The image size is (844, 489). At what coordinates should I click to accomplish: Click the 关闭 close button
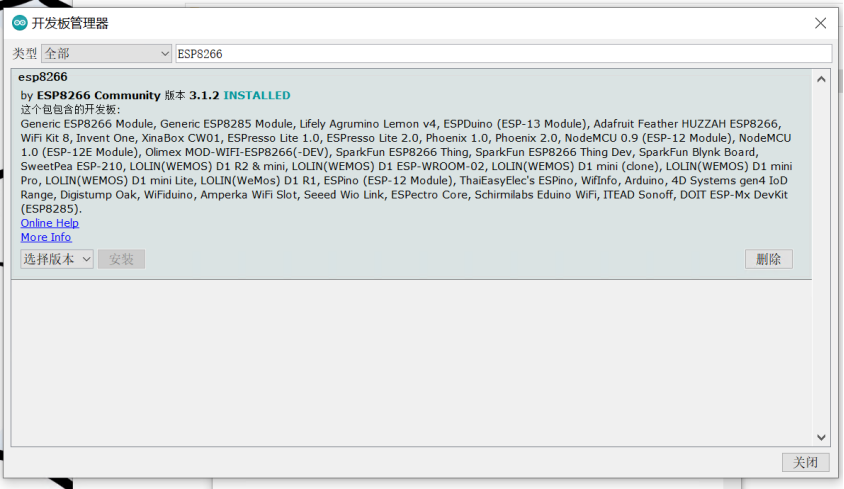pos(805,462)
